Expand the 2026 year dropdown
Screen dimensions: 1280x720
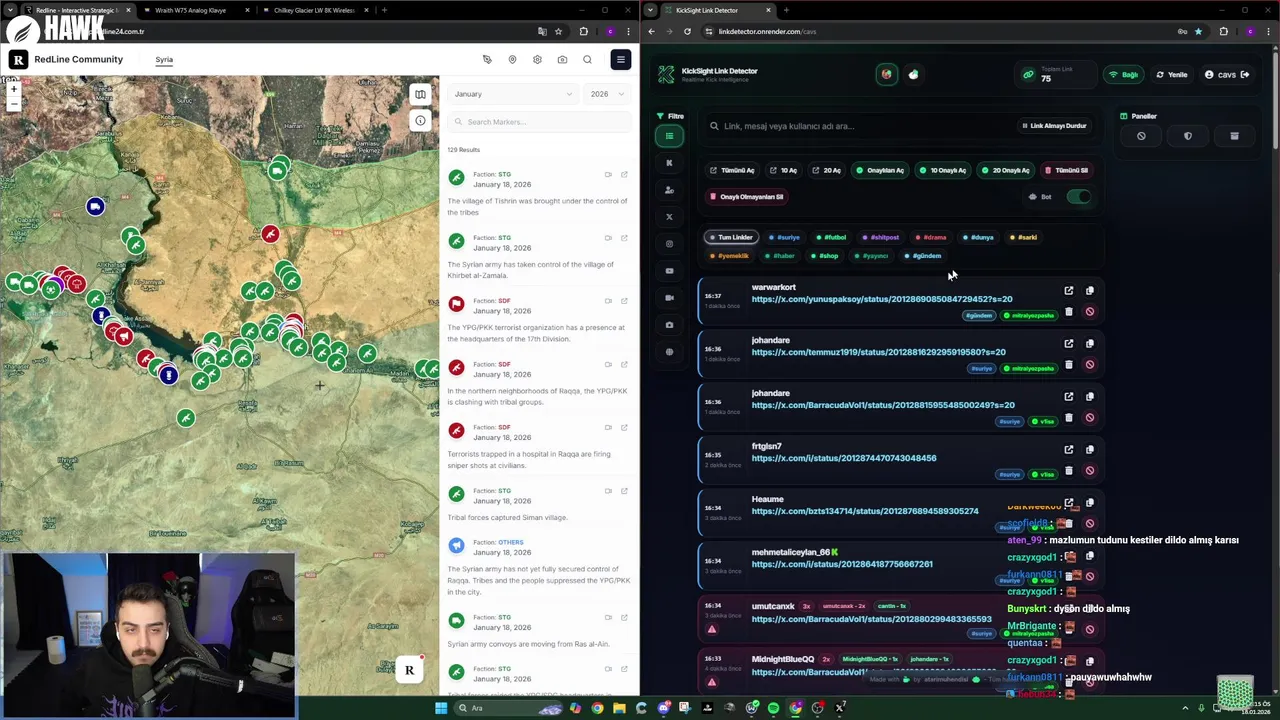(x=607, y=94)
